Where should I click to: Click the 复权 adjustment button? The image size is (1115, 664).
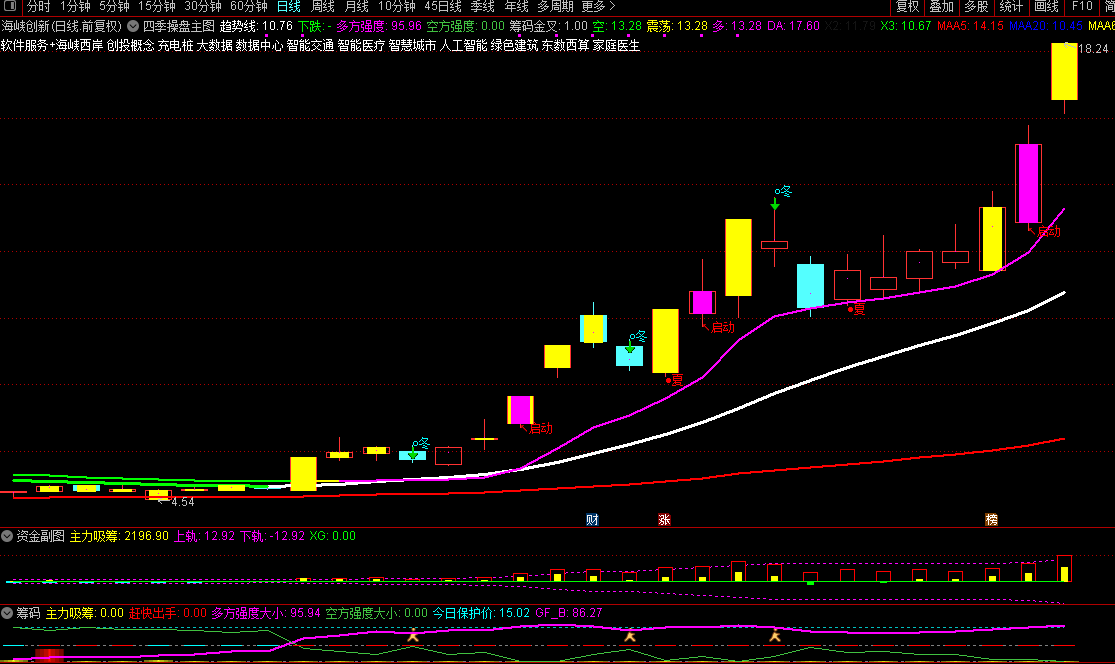[x=907, y=6]
